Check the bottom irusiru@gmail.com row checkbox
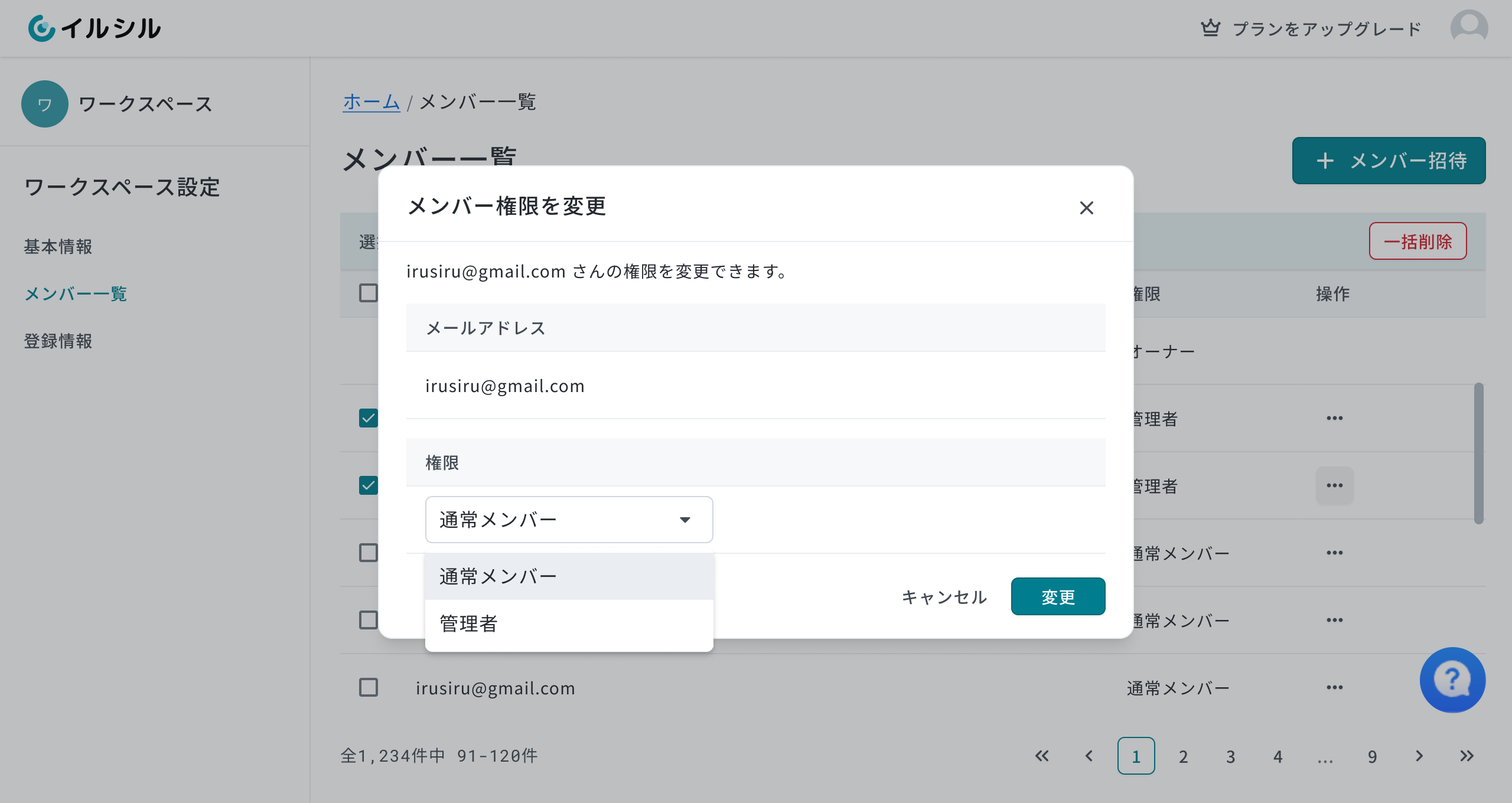The image size is (1512, 803). coord(369,687)
